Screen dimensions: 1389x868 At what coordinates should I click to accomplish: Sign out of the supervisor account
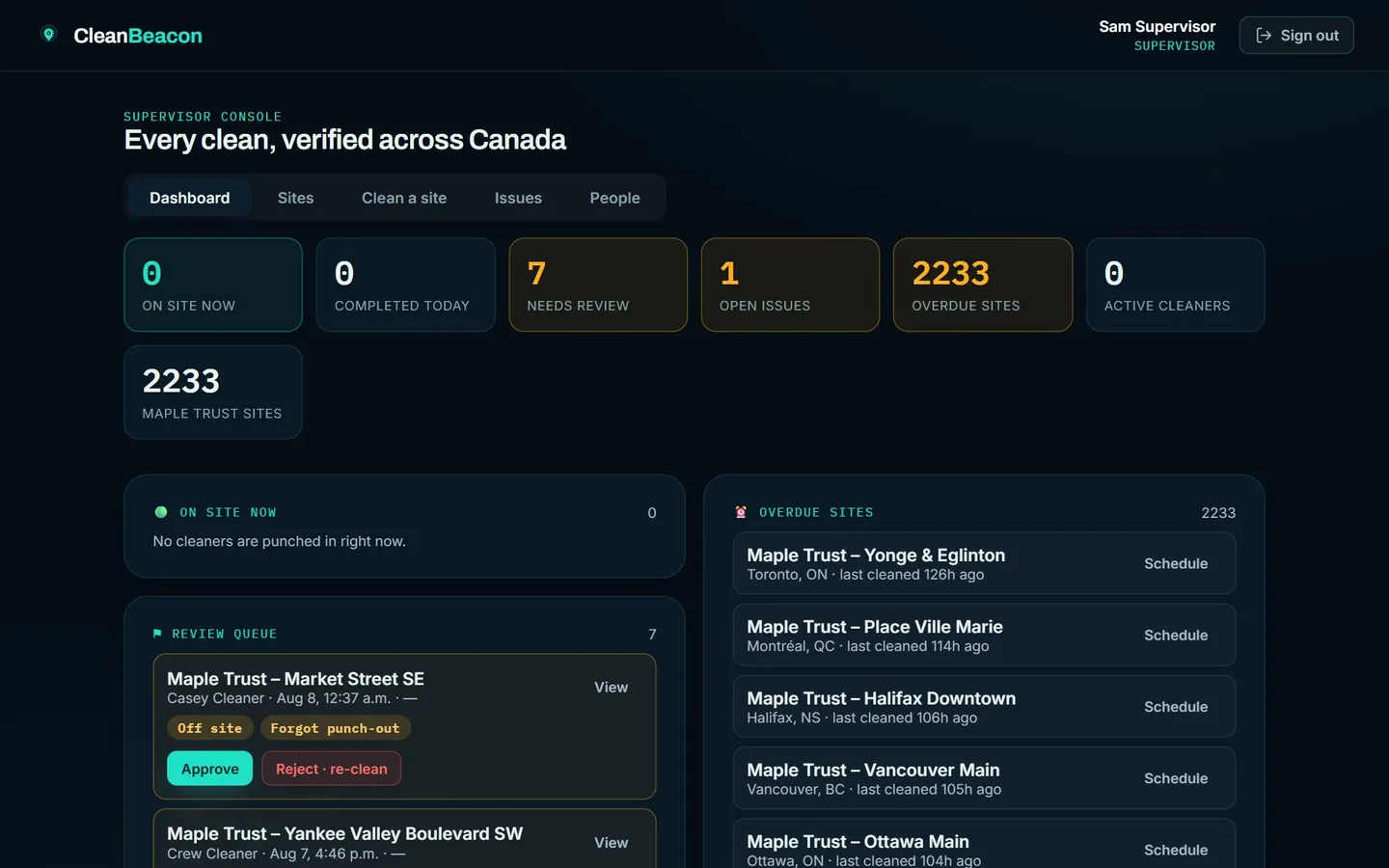(x=1296, y=36)
